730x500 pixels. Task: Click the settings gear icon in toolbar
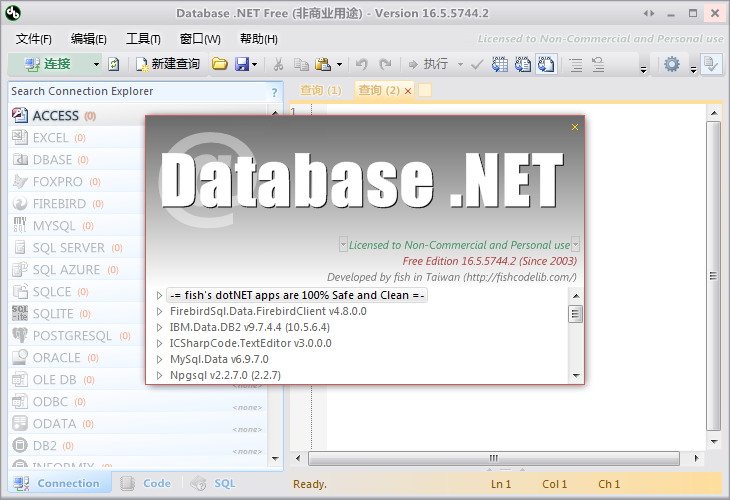[672, 64]
